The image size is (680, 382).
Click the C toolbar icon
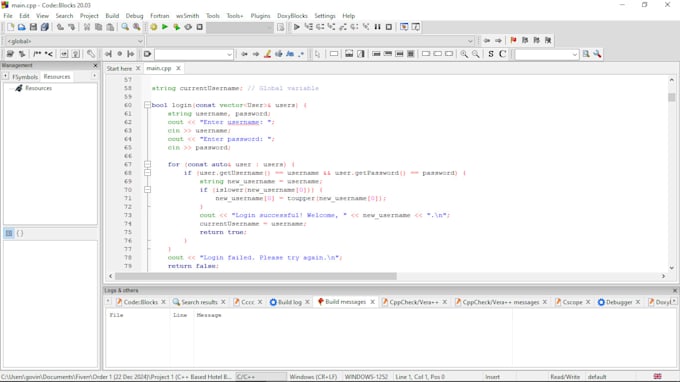coord(502,54)
